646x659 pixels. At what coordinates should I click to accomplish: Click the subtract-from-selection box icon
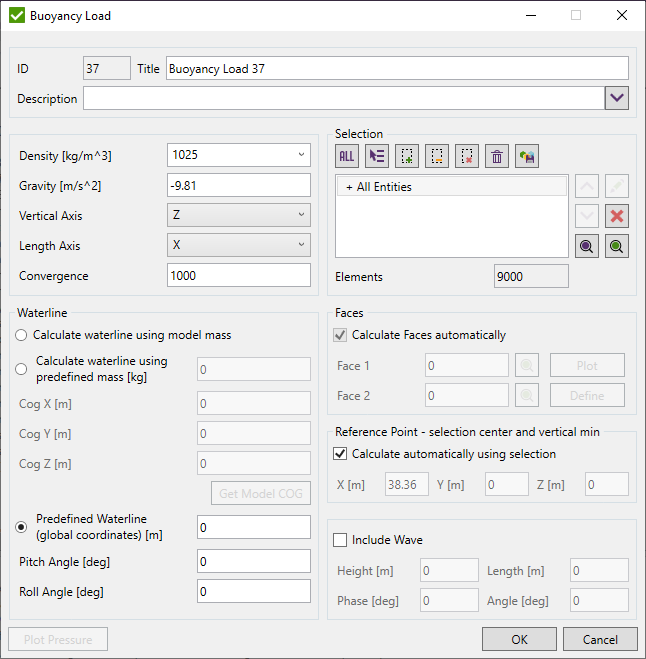tap(437, 156)
